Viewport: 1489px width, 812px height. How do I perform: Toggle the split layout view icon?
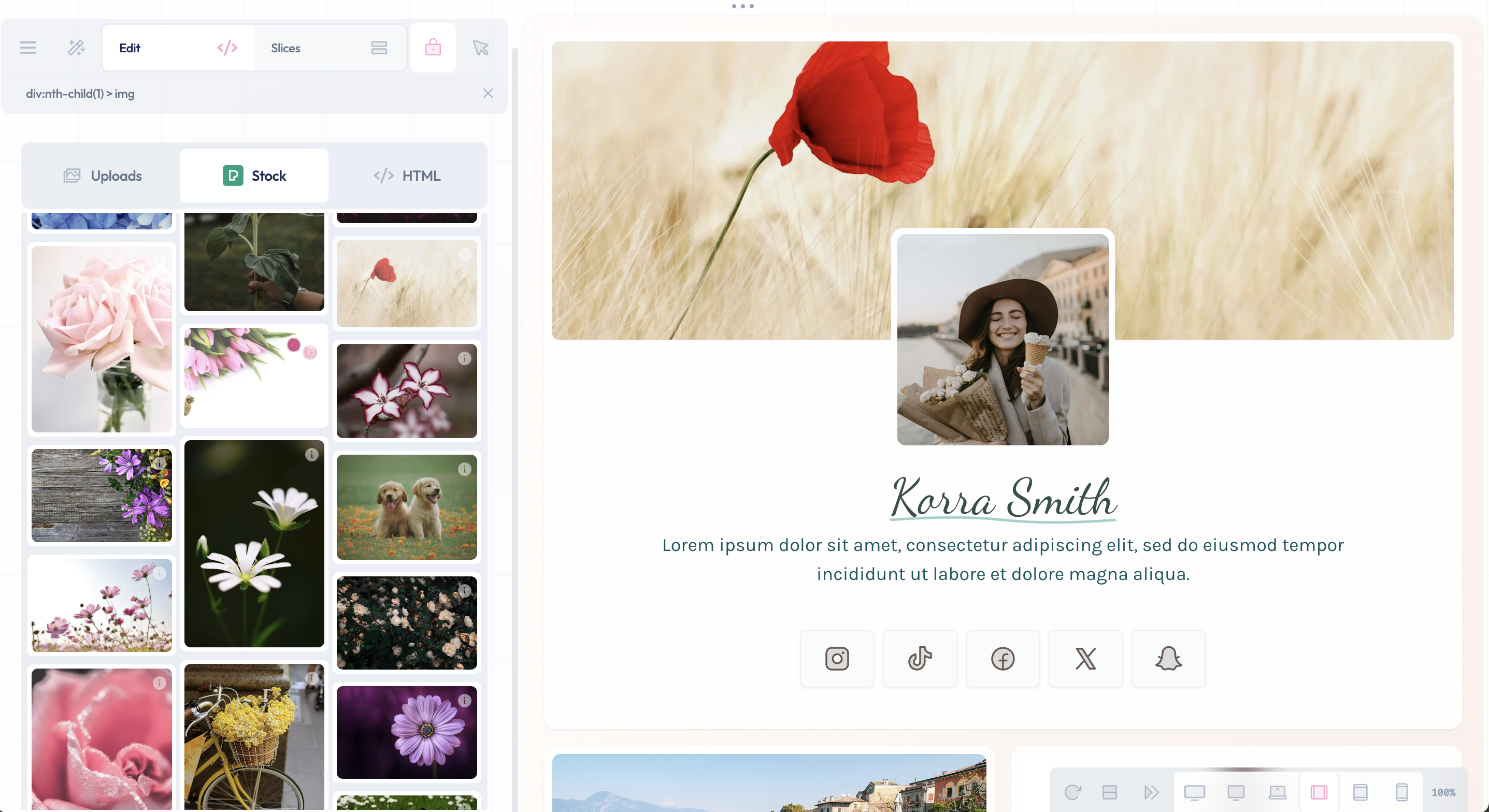coord(1109,792)
